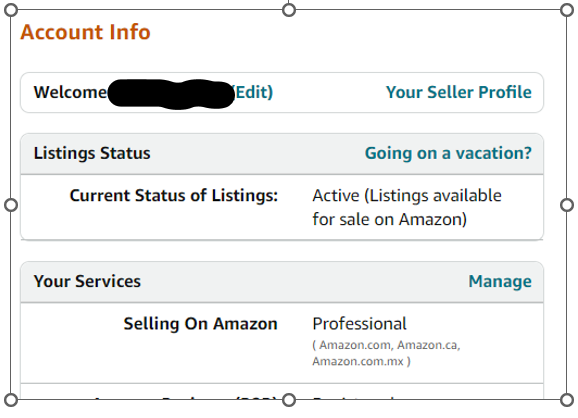Click the top-left corner resize handle
The width and height of the screenshot is (578, 418).
(x=11, y=10)
